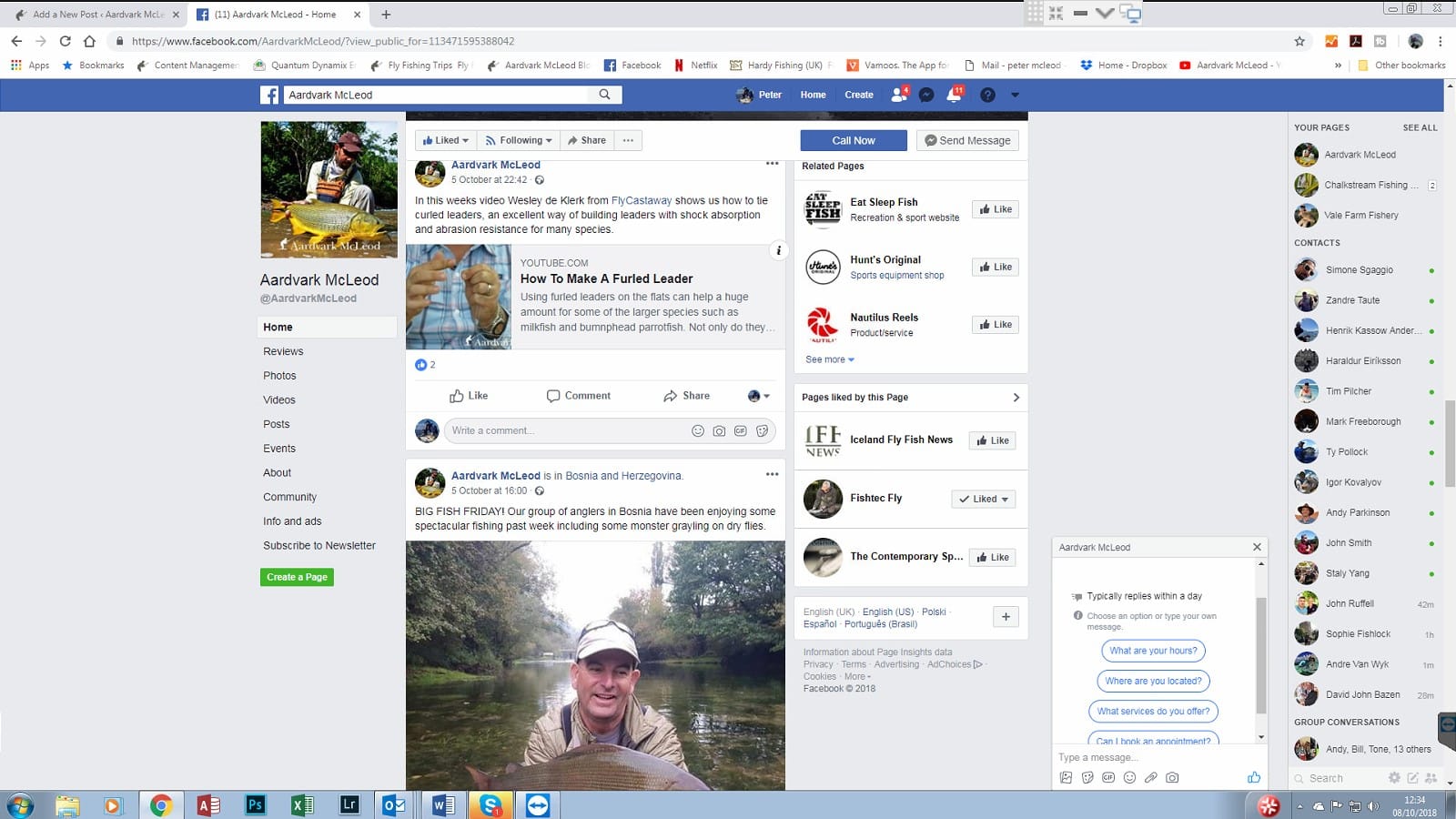Viewport: 1456px width, 819px height.
Task: Click the chat window scrollbar
Action: (x=1260, y=655)
